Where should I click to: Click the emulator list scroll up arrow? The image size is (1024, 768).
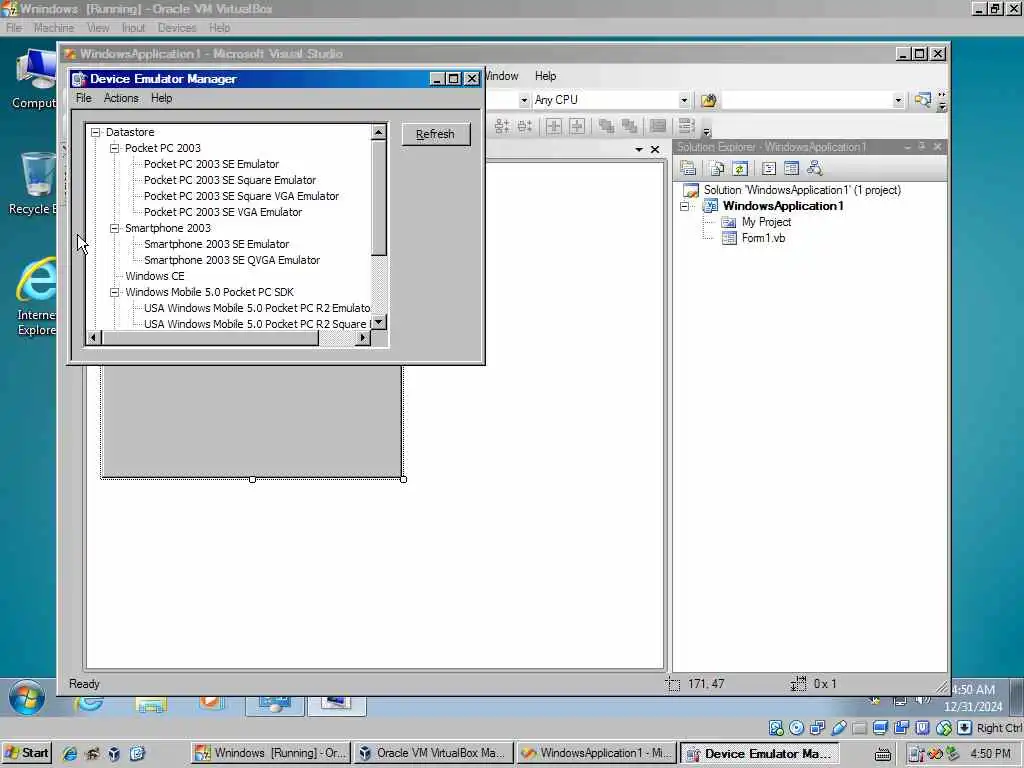[x=379, y=132]
